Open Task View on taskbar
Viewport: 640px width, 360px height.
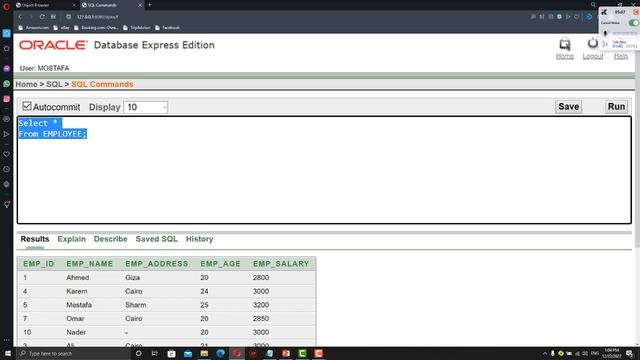click(x=155, y=353)
